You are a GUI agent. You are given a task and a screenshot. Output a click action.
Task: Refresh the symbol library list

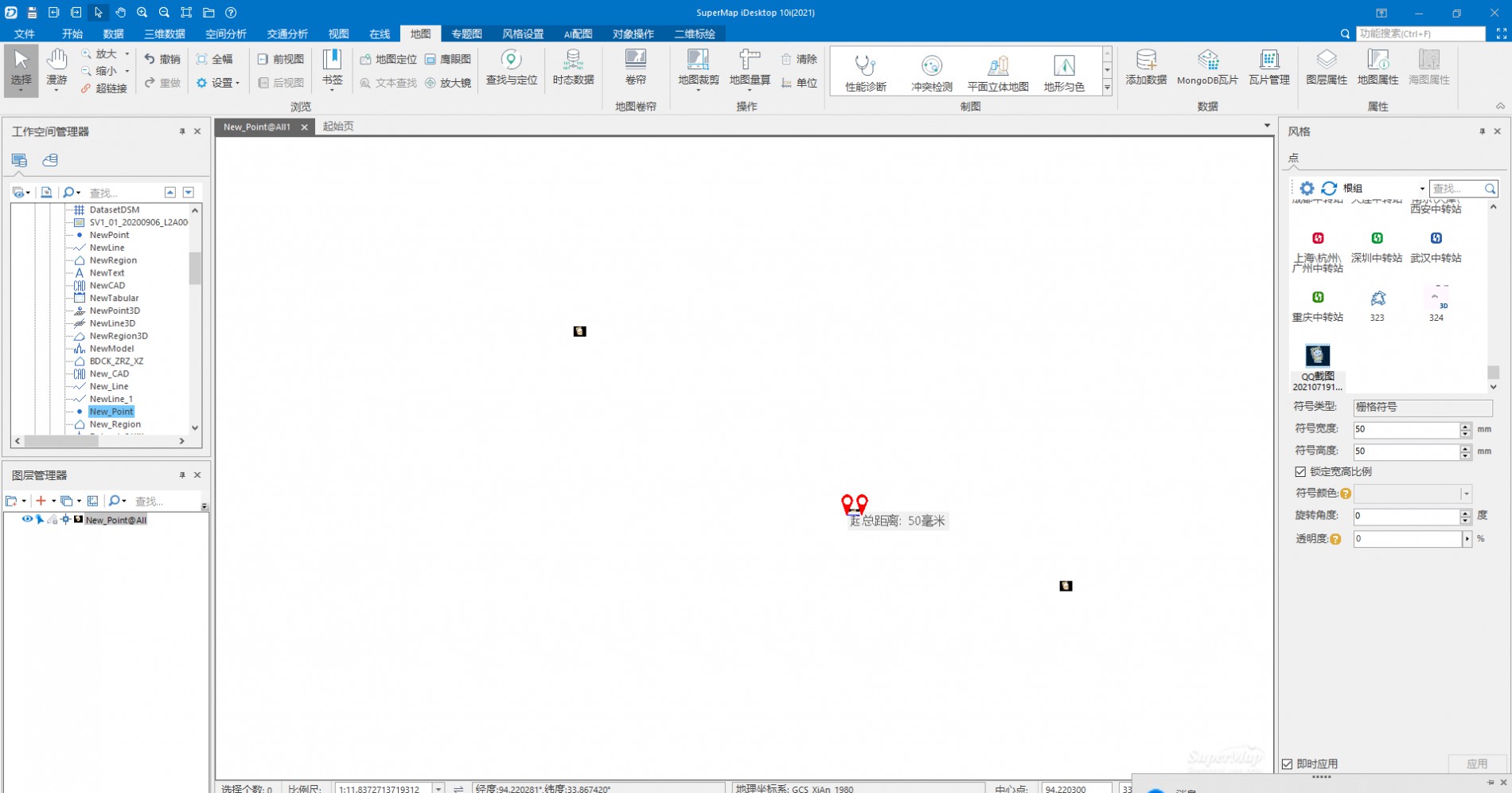click(1329, 189)
